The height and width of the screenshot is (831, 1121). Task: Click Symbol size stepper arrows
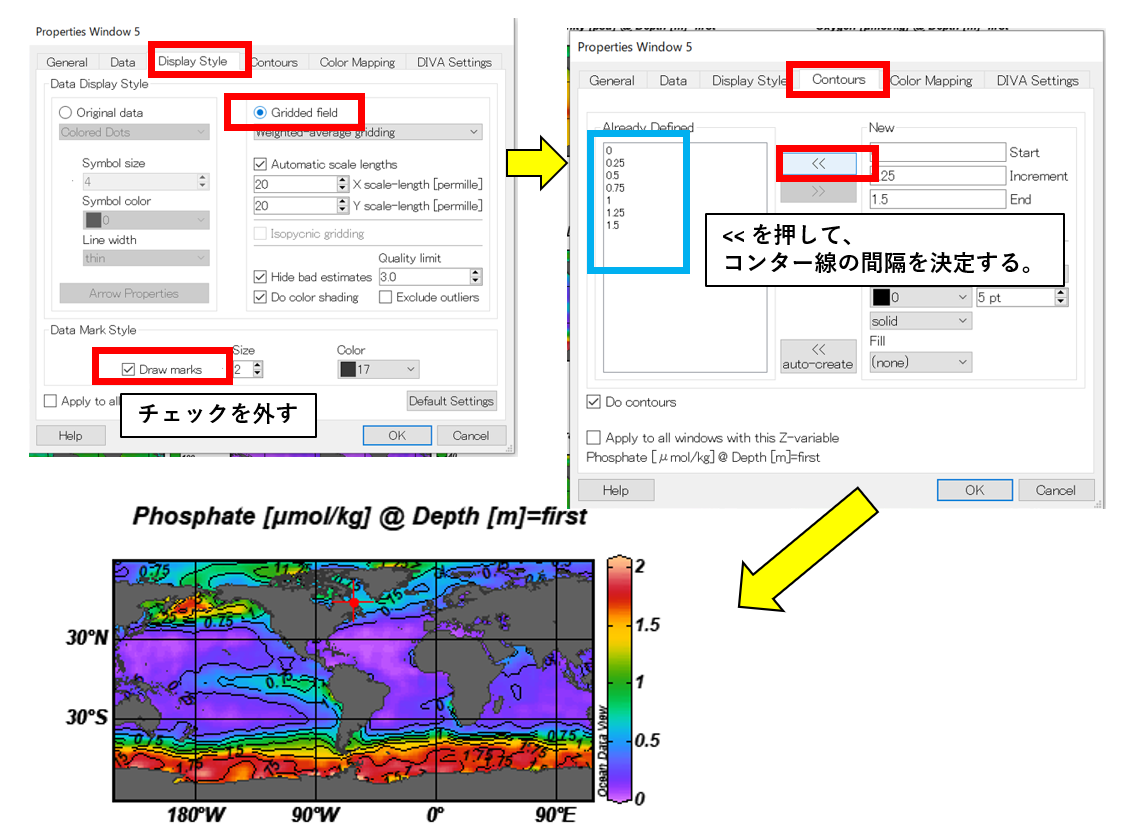click(203, 182)
